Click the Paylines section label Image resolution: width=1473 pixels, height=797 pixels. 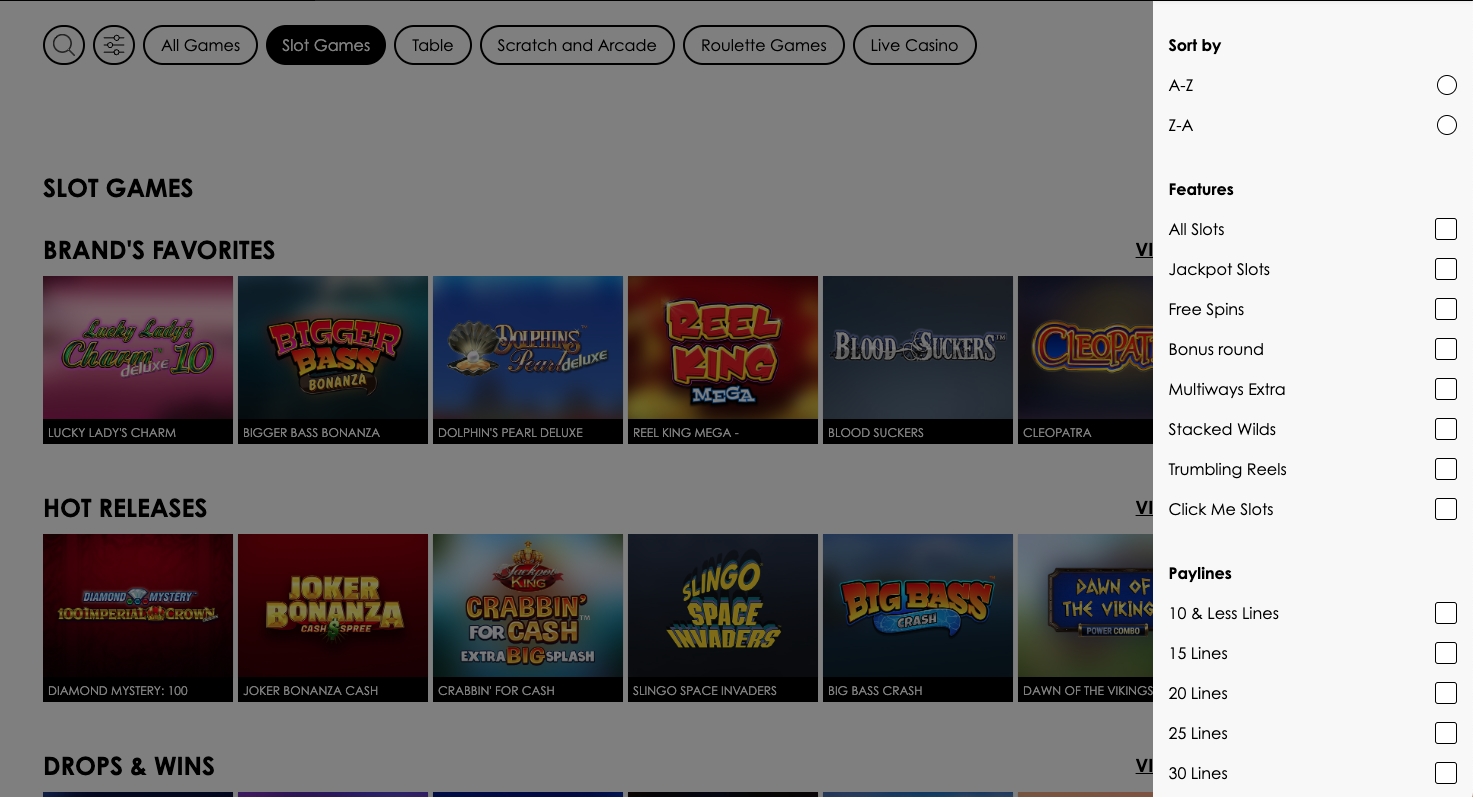click(1200, 573)
